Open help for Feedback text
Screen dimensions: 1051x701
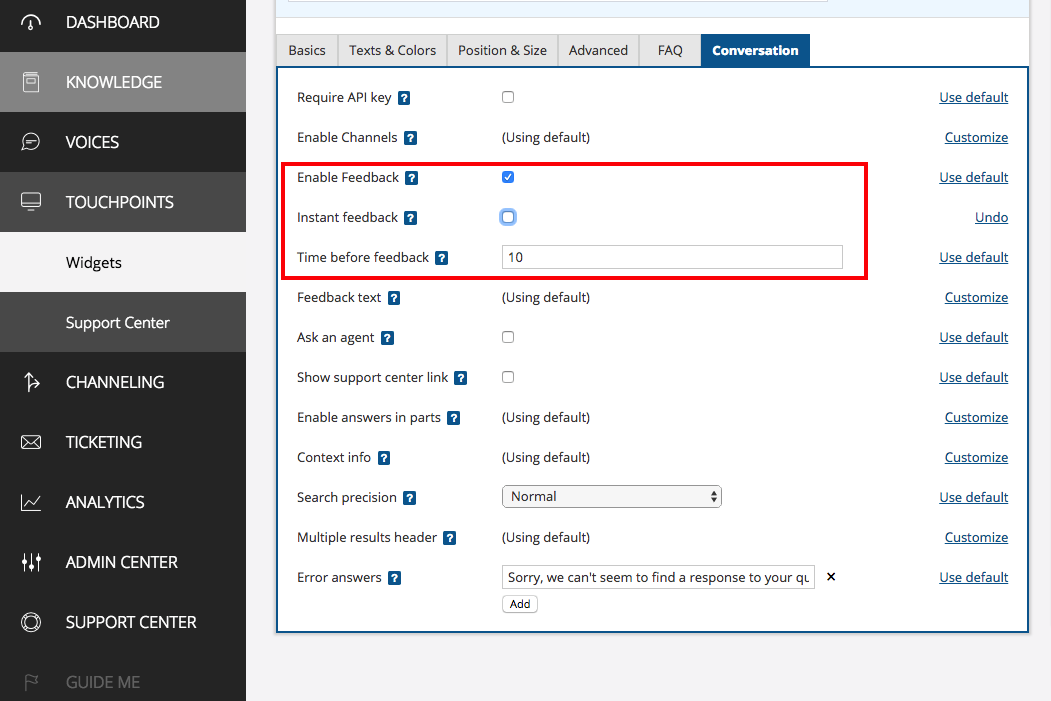point(394,298)
